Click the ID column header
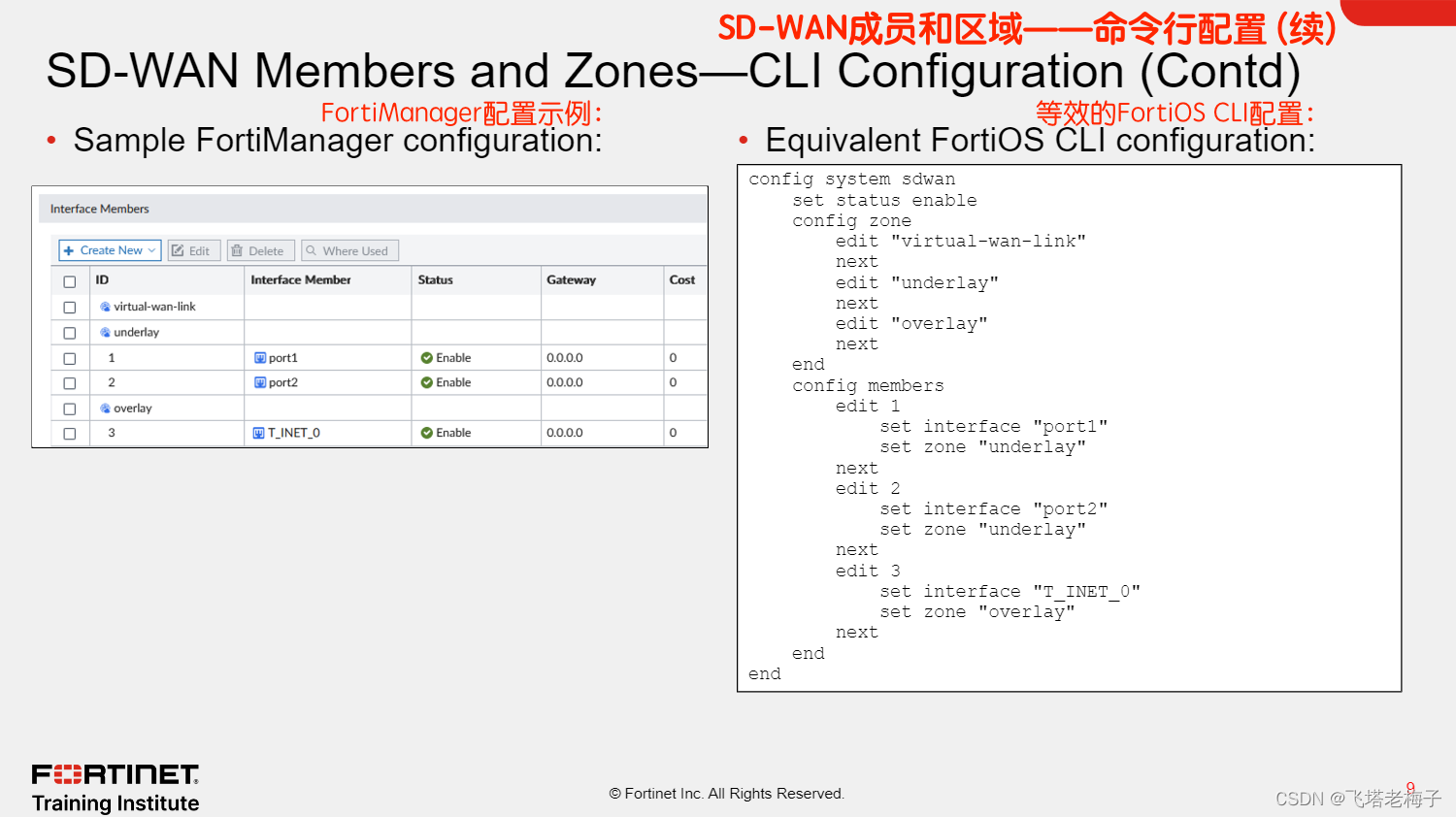Screen dimensions: 1456x817 pyautogui.click(x=102, y=279)
